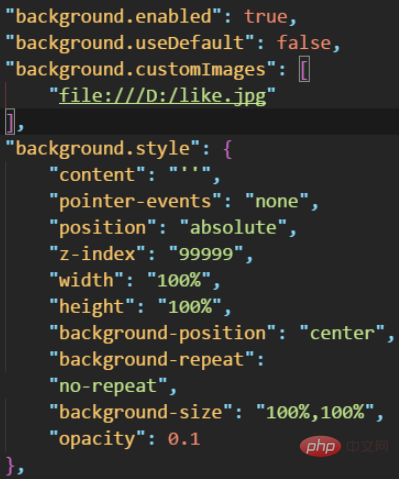
Task: Click the "position" key
Action: pyautogui.click(x=103, y=228)
